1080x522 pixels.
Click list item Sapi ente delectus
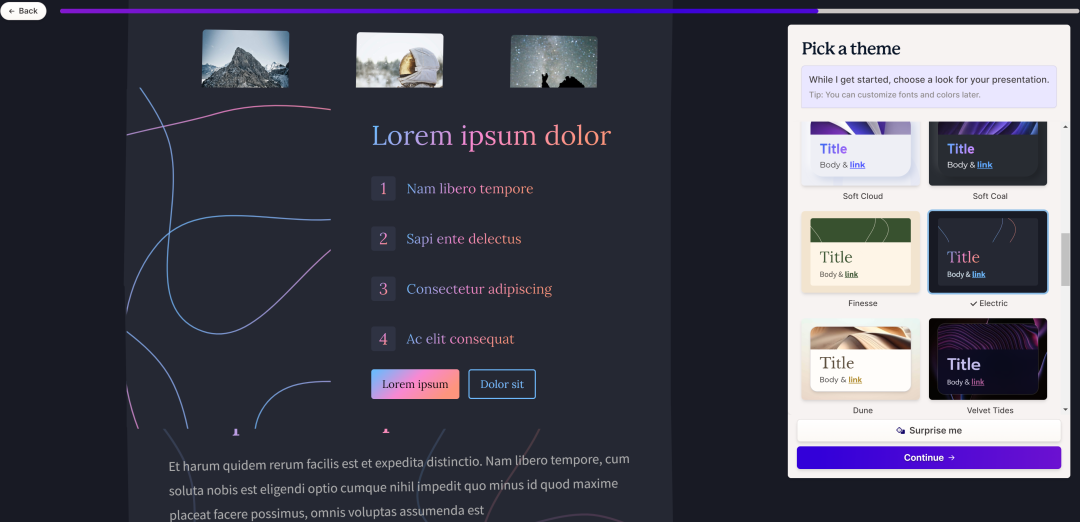pos(464,239)
